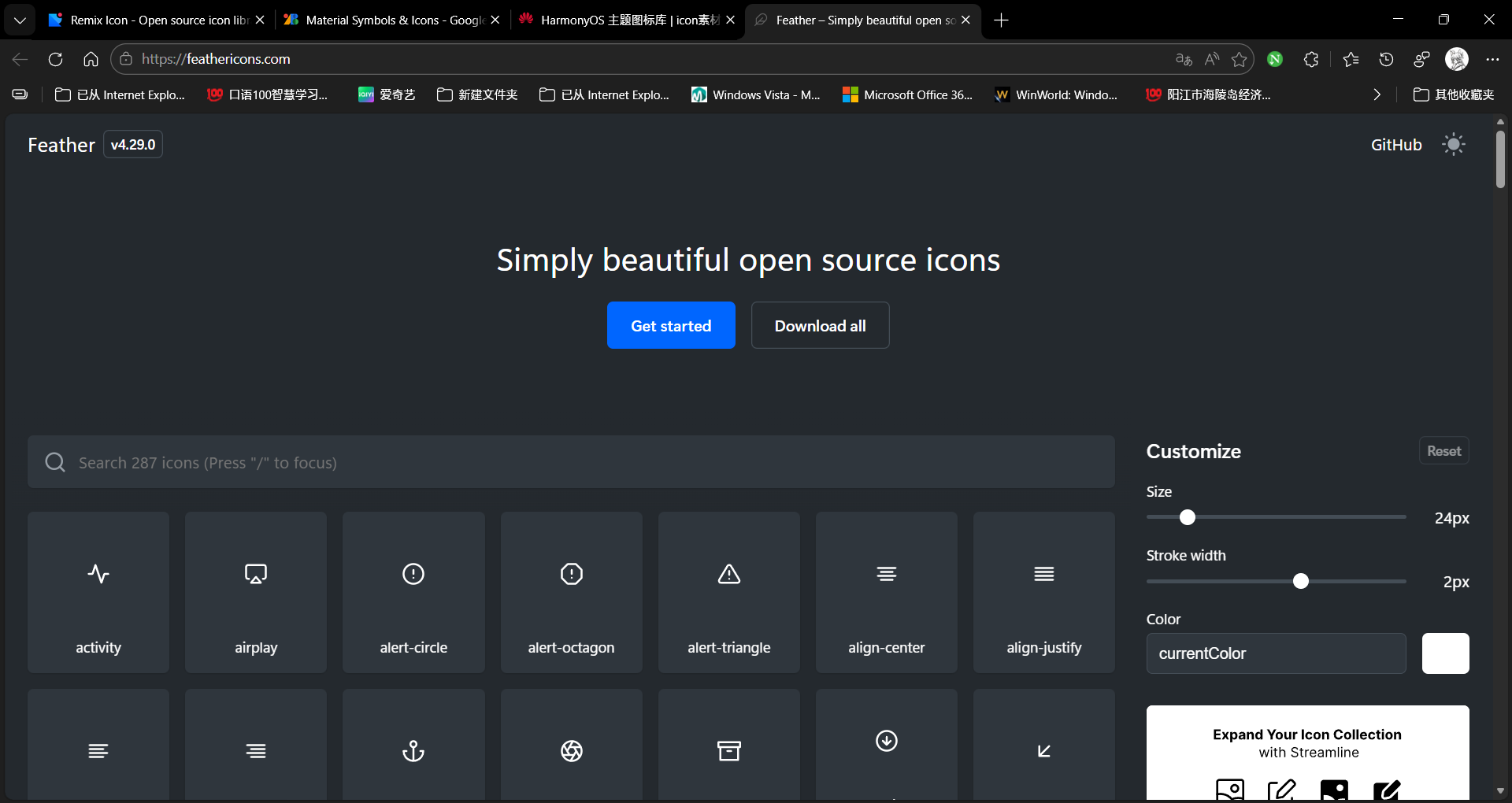1512x803 pixels.
Task: Open the tab search dropdown arrow
Action: click(20, 20)
